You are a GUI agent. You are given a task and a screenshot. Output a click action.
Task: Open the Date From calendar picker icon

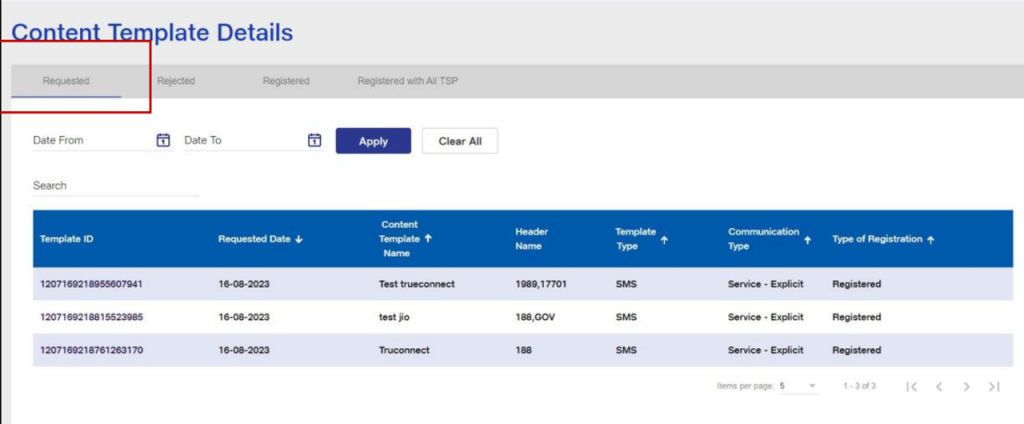tap(163, 140)
